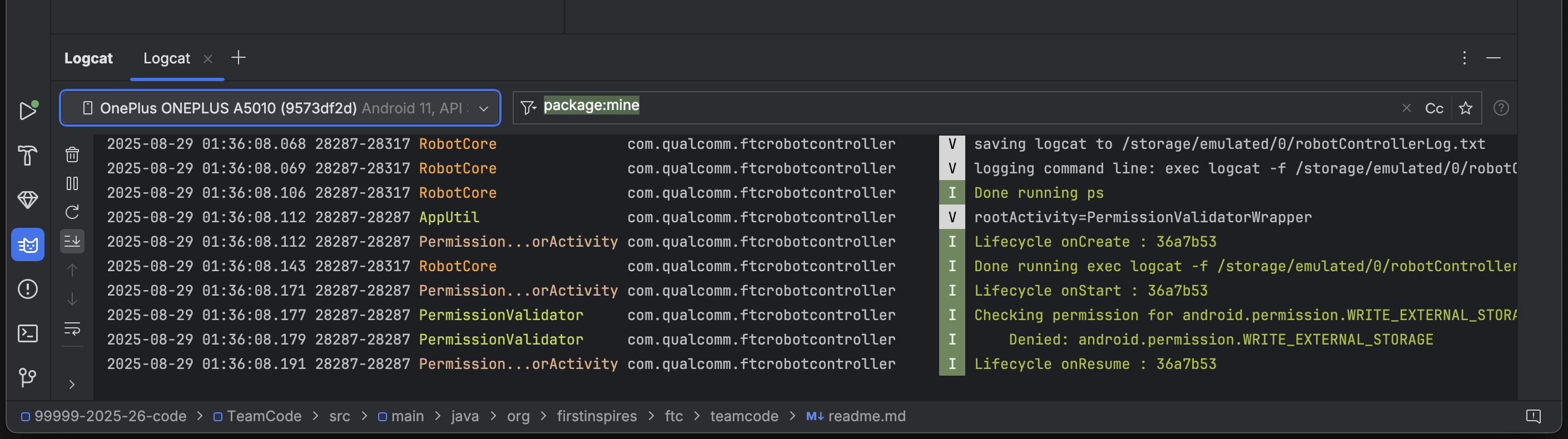This screenshot has height=439, width=1568.
Task: Toggle scroll to end of log
Action: (x=72, y=241)
